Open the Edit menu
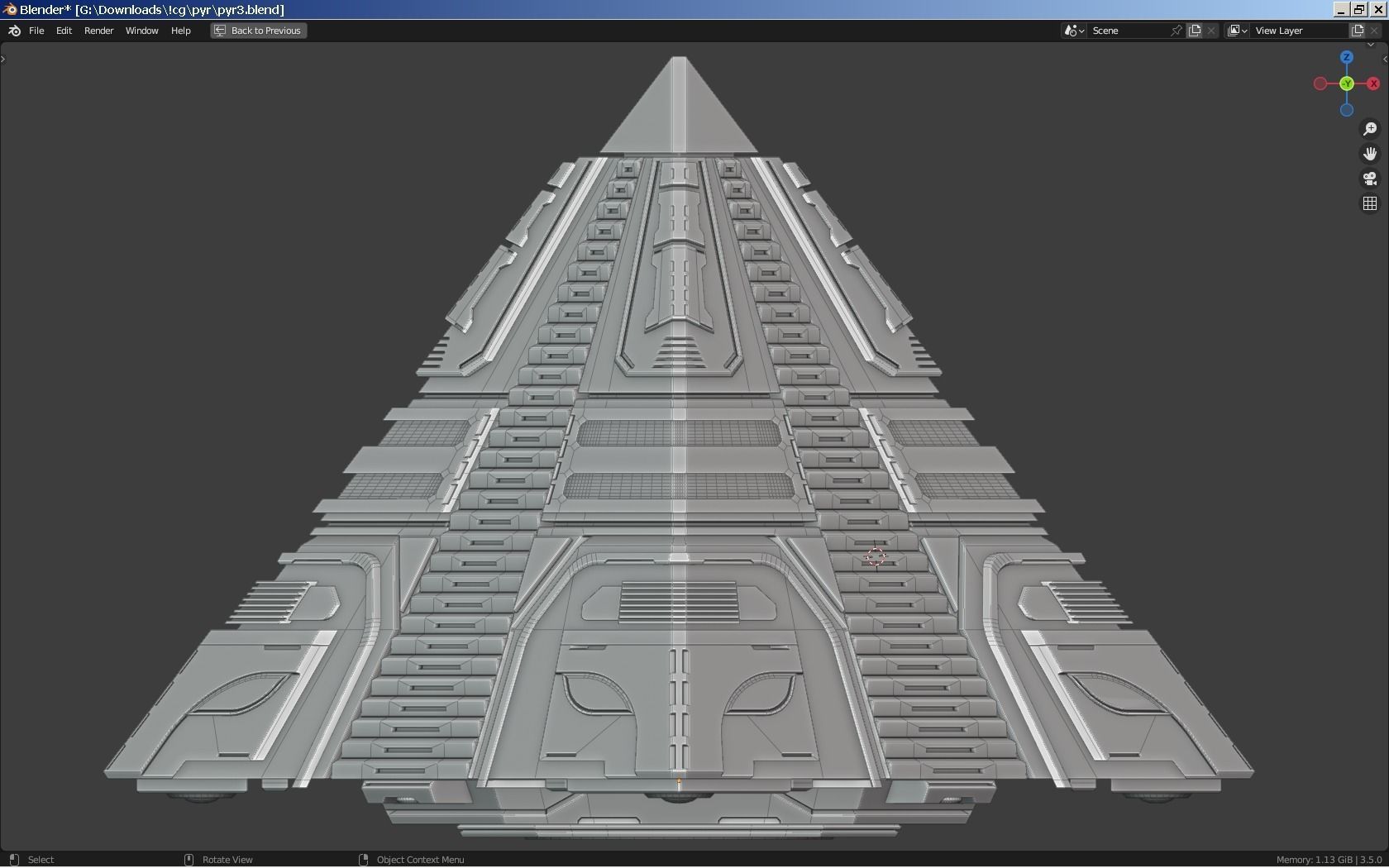 [x=64, y=31]
